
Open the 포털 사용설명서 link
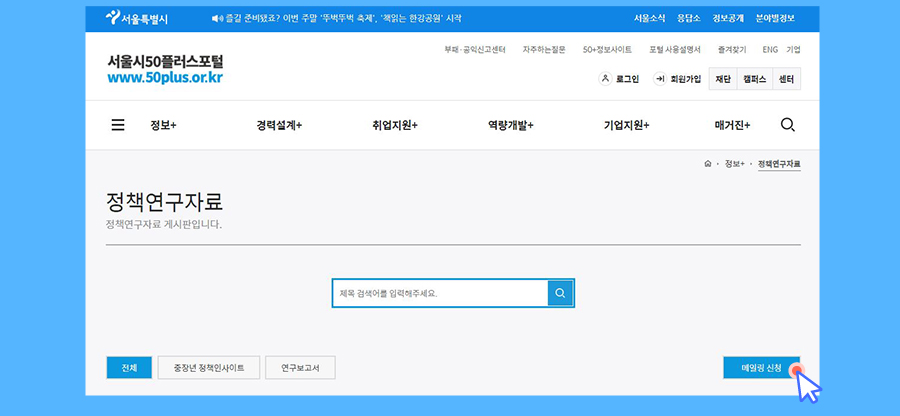pyautogui.click(x=675, y=50)
